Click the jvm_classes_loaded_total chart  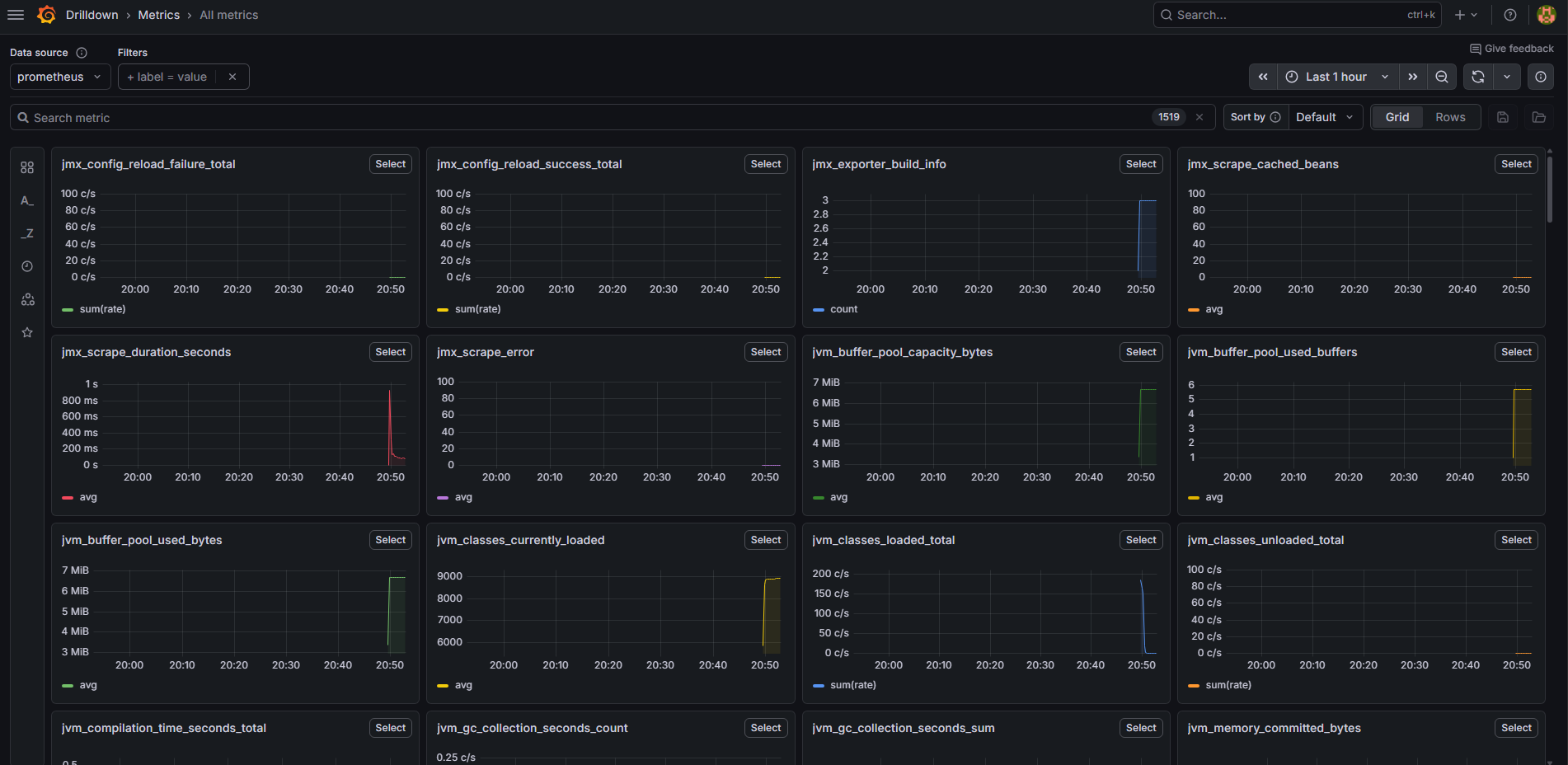pos(985,621)
